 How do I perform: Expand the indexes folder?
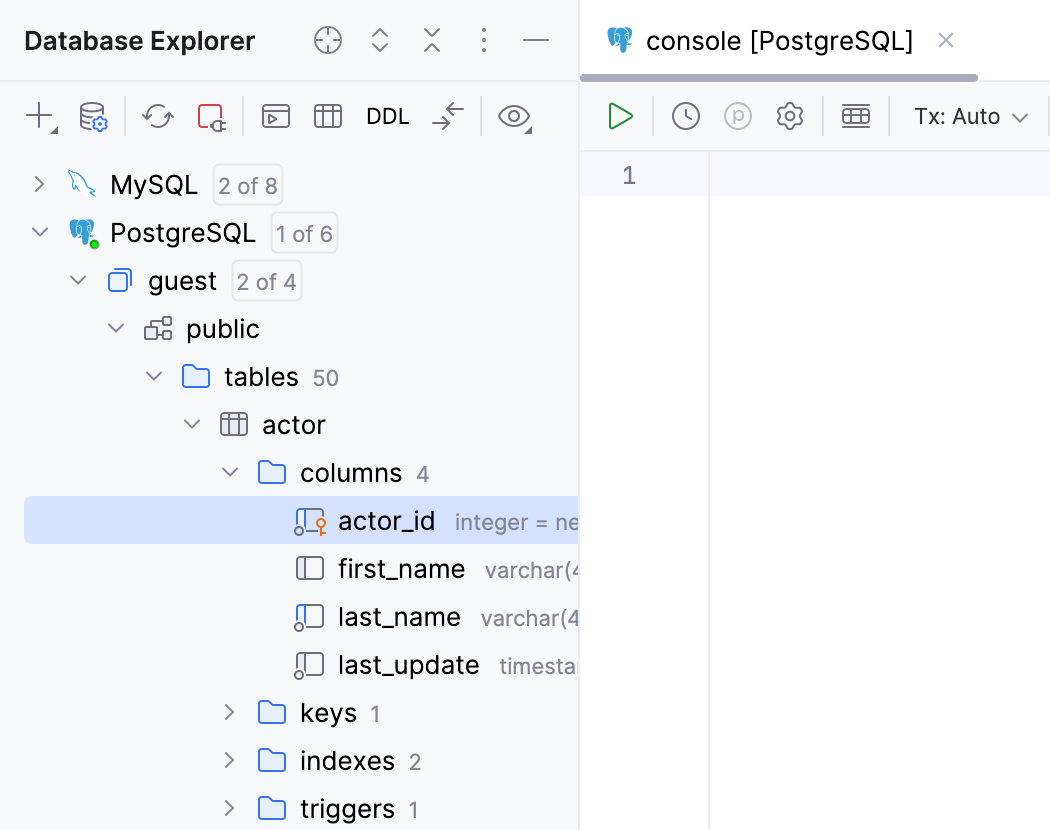coord(229,761)
